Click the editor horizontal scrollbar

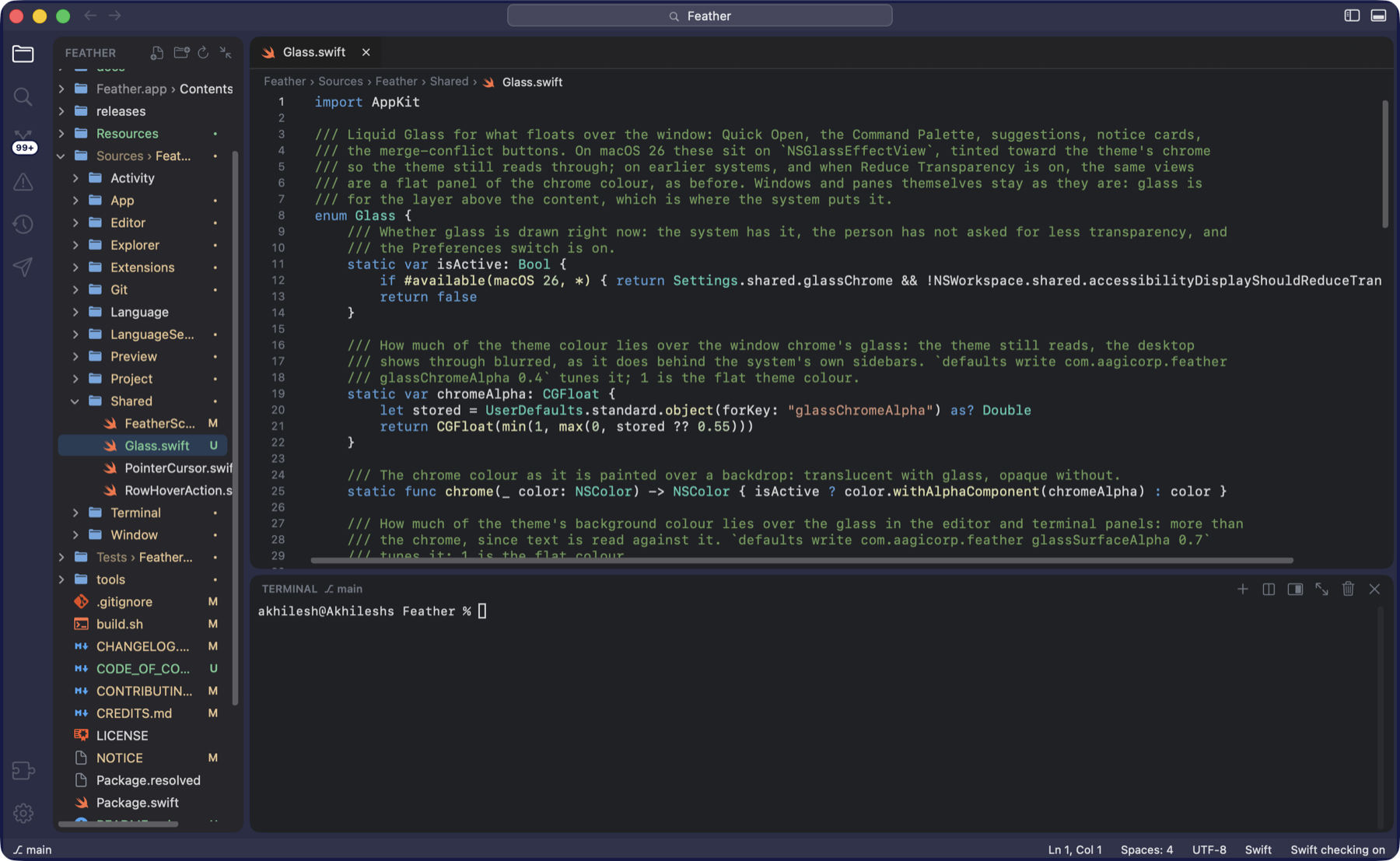click(801, 560)
